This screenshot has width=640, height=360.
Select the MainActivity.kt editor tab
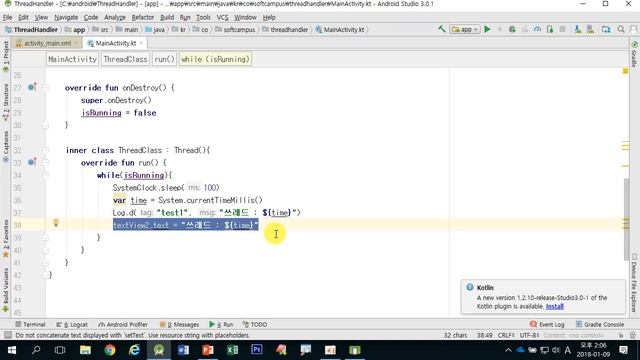(x=116, y=43)
